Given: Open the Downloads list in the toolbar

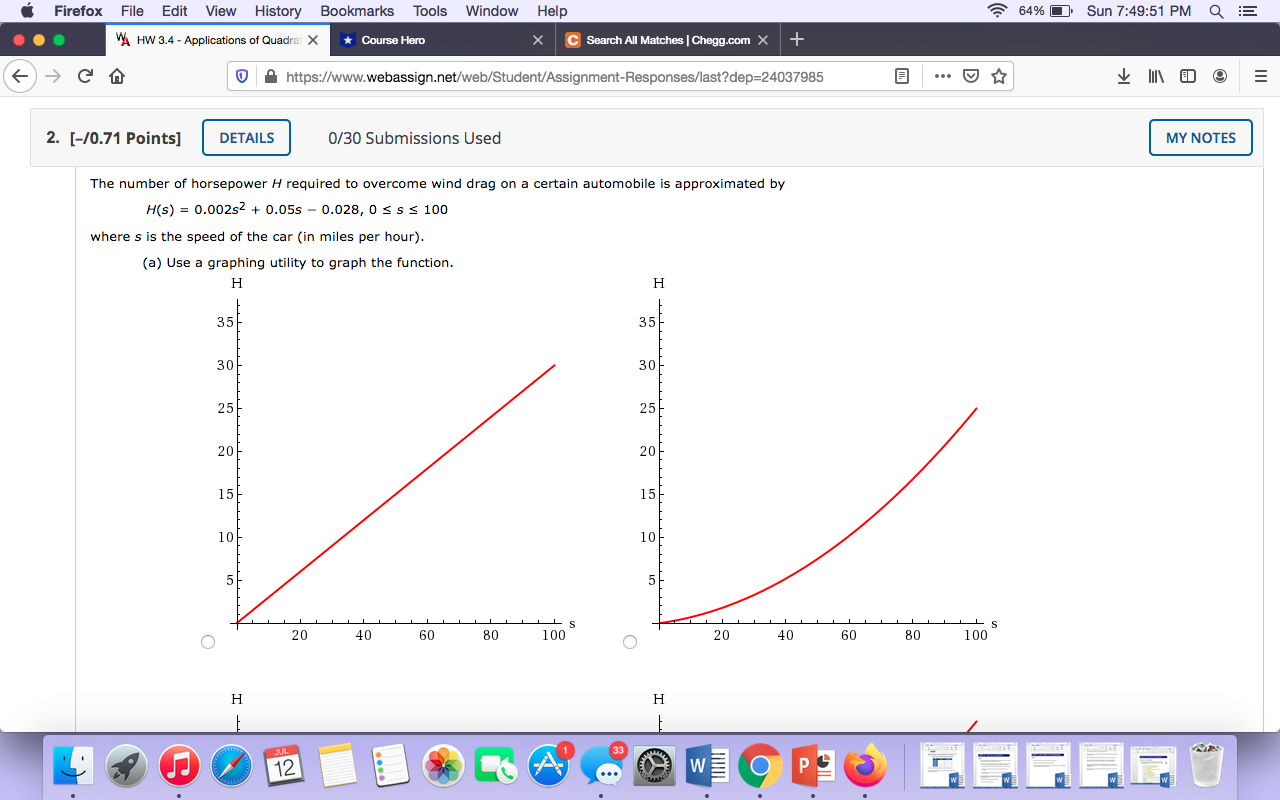Looking at the screenshot, I should (x=1123, y=76).
